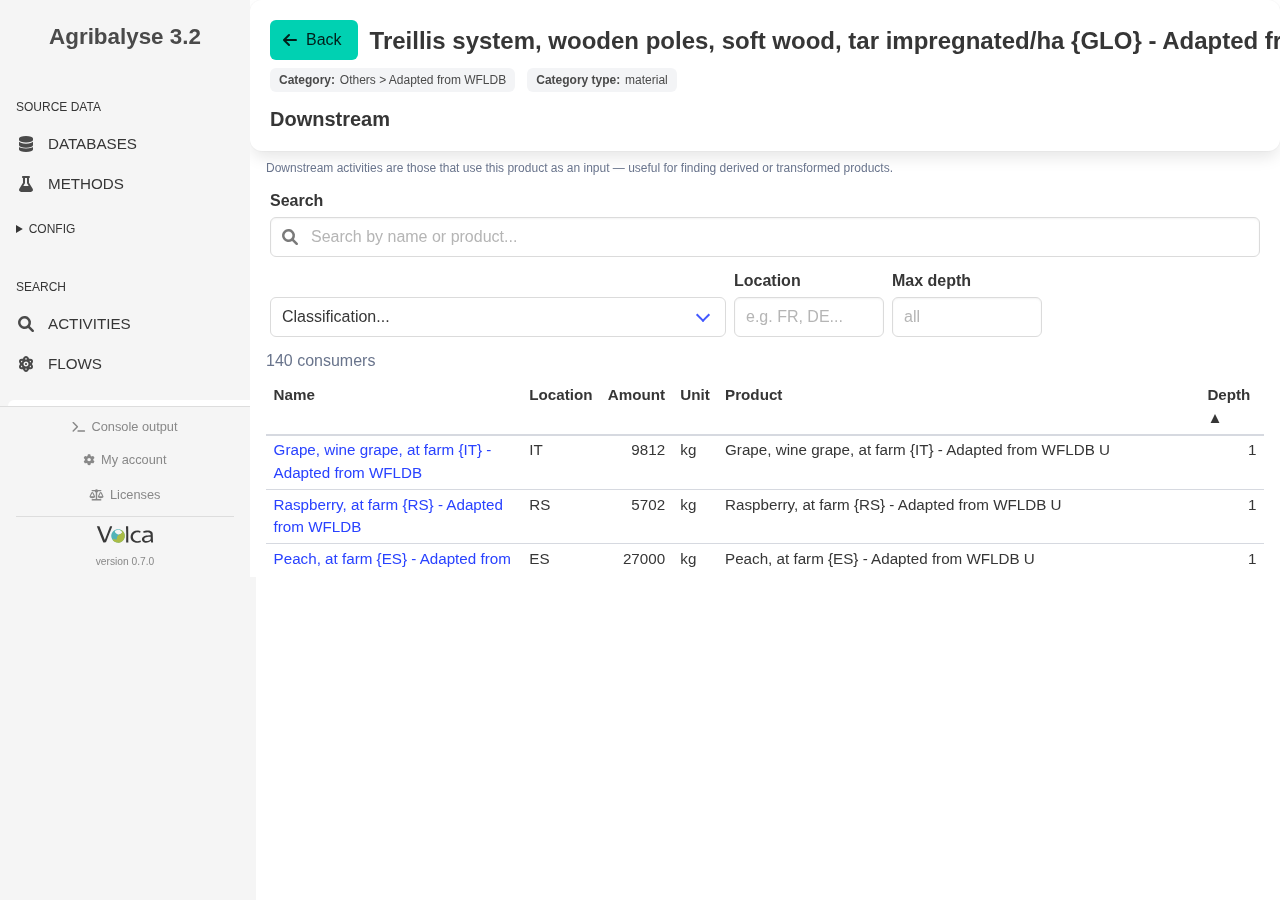Click the Activities magnifier icon
This screenshot has width=1280, height=900.
(26, 324)
